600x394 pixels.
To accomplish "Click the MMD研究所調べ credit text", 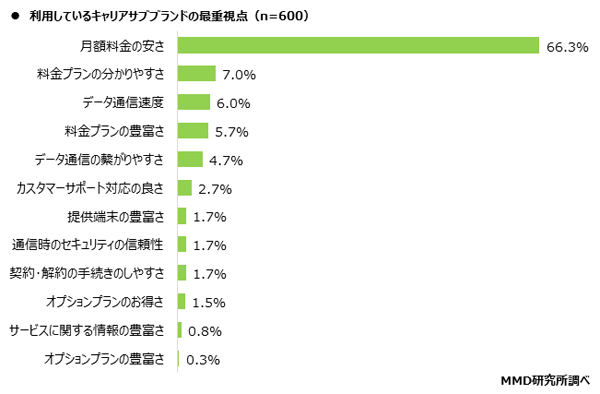I will click(x=545, y=381).
